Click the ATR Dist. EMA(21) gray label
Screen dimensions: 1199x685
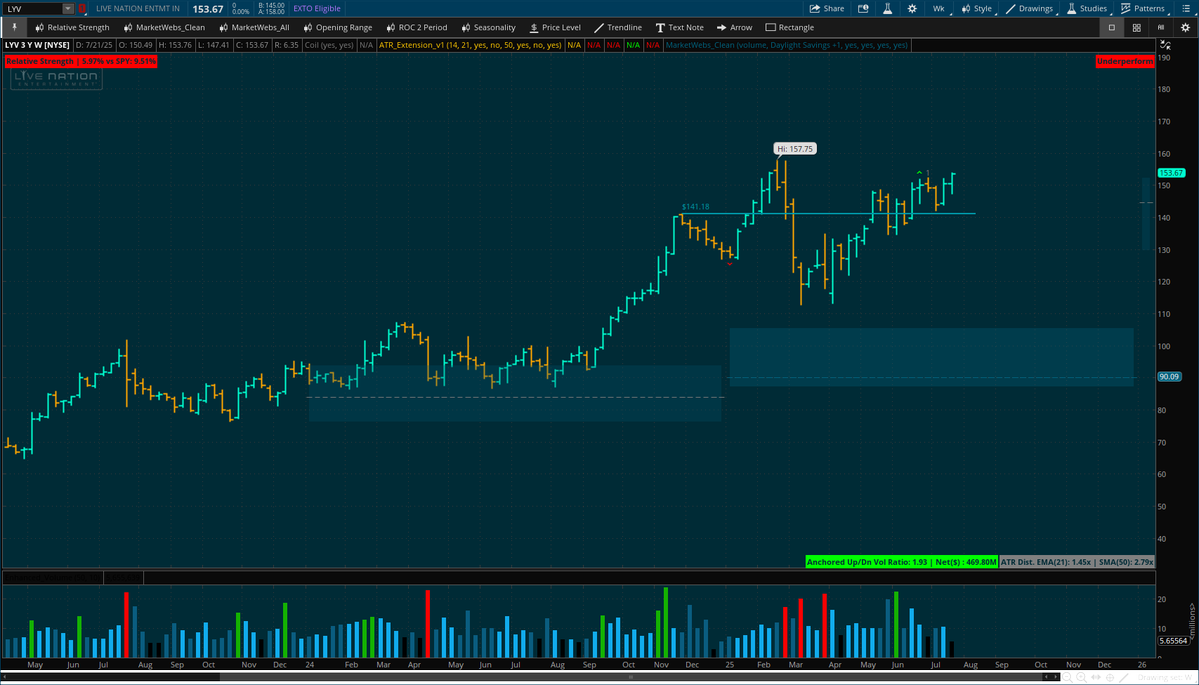(1077, 562)
